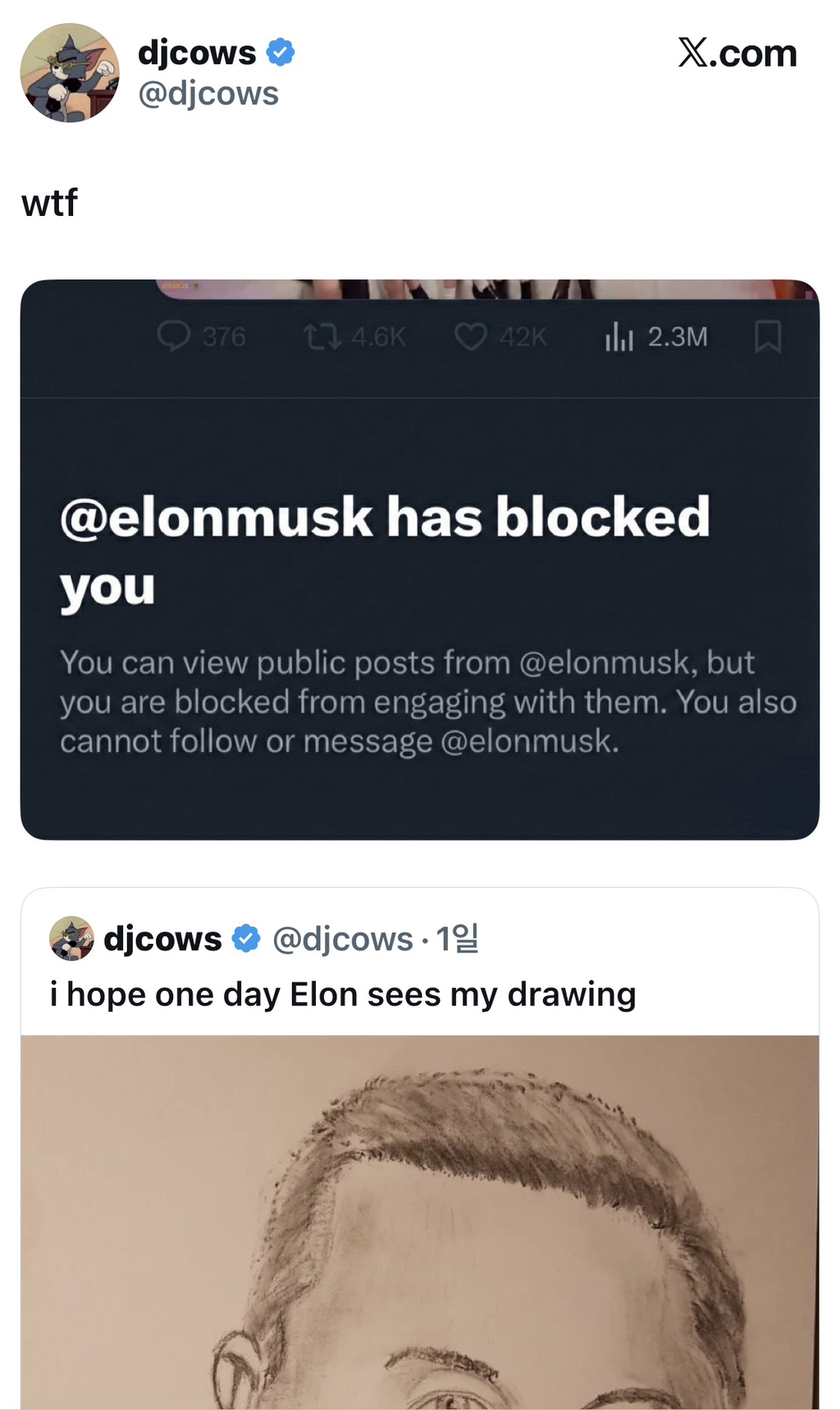Click the djcows cat profile avatar
Screen dimensions: 840x1410
[x=70, y=73]
